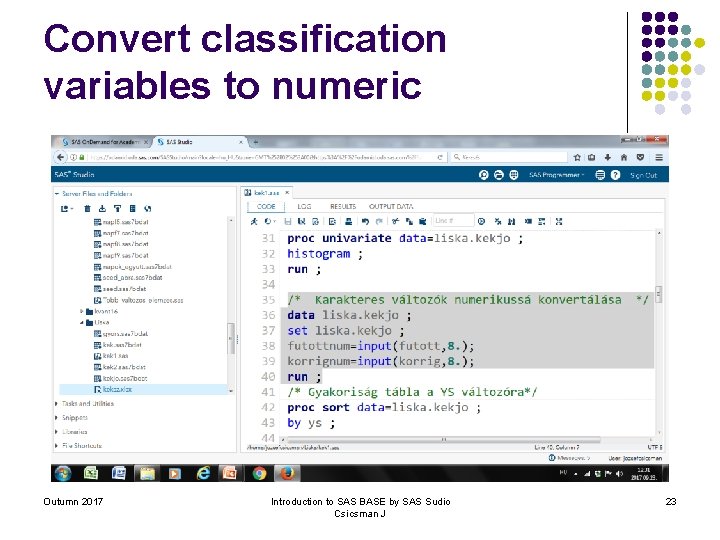720x540 pixels.
Task: Collapse the Server Files and Folders section
Action: coord(57,194)
